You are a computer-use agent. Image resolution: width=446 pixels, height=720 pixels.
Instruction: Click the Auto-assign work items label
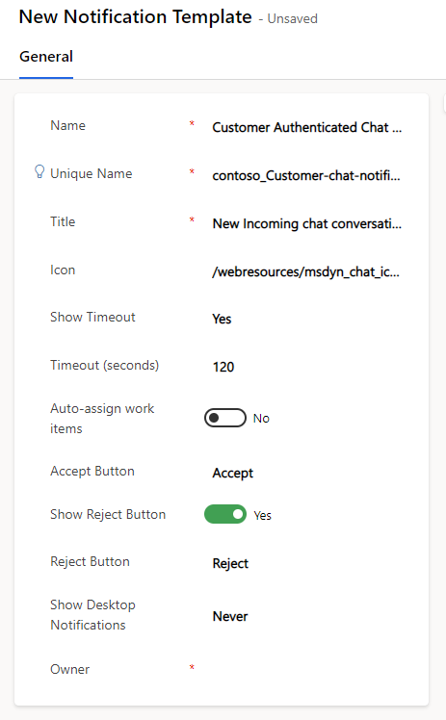click(102, 418)
